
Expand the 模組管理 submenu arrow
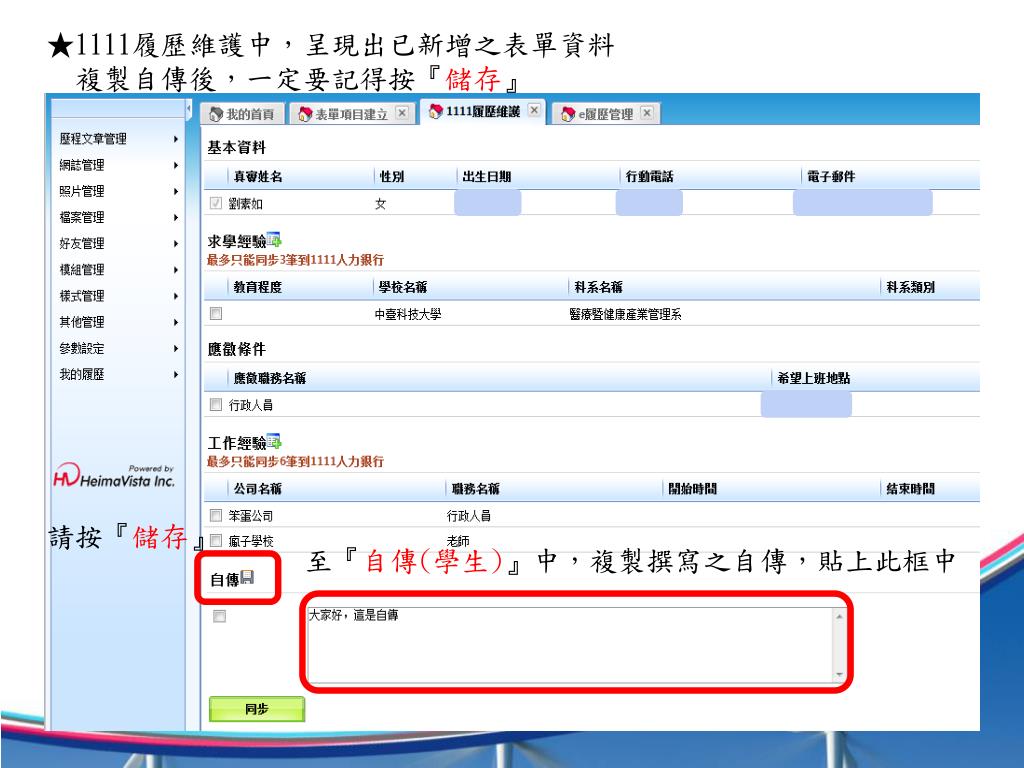(x=176, y=270)
